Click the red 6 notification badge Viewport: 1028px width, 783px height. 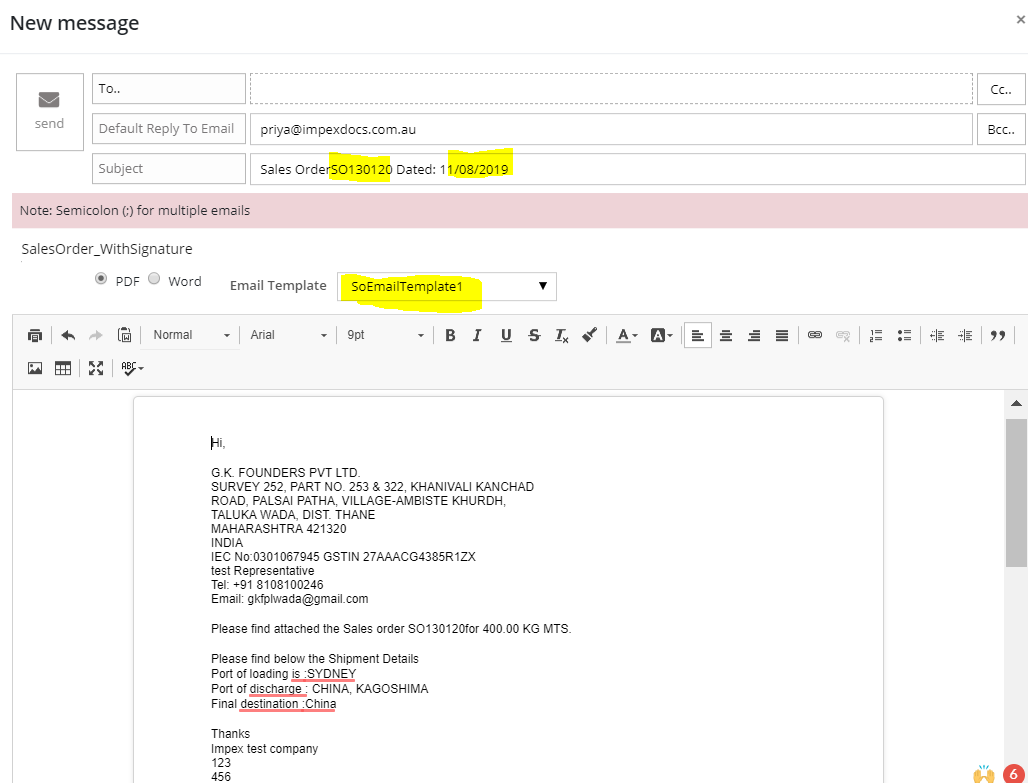(1014, 774)
